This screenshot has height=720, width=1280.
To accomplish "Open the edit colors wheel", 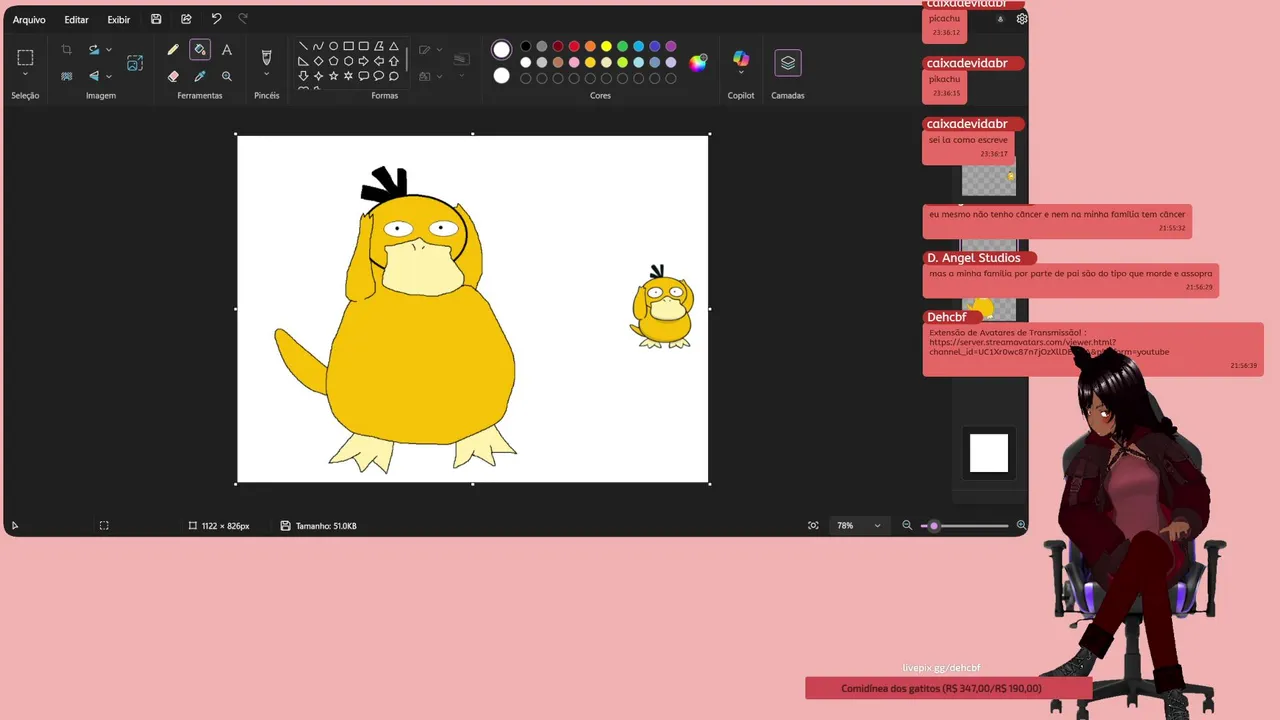I will [x=698, y=62].
